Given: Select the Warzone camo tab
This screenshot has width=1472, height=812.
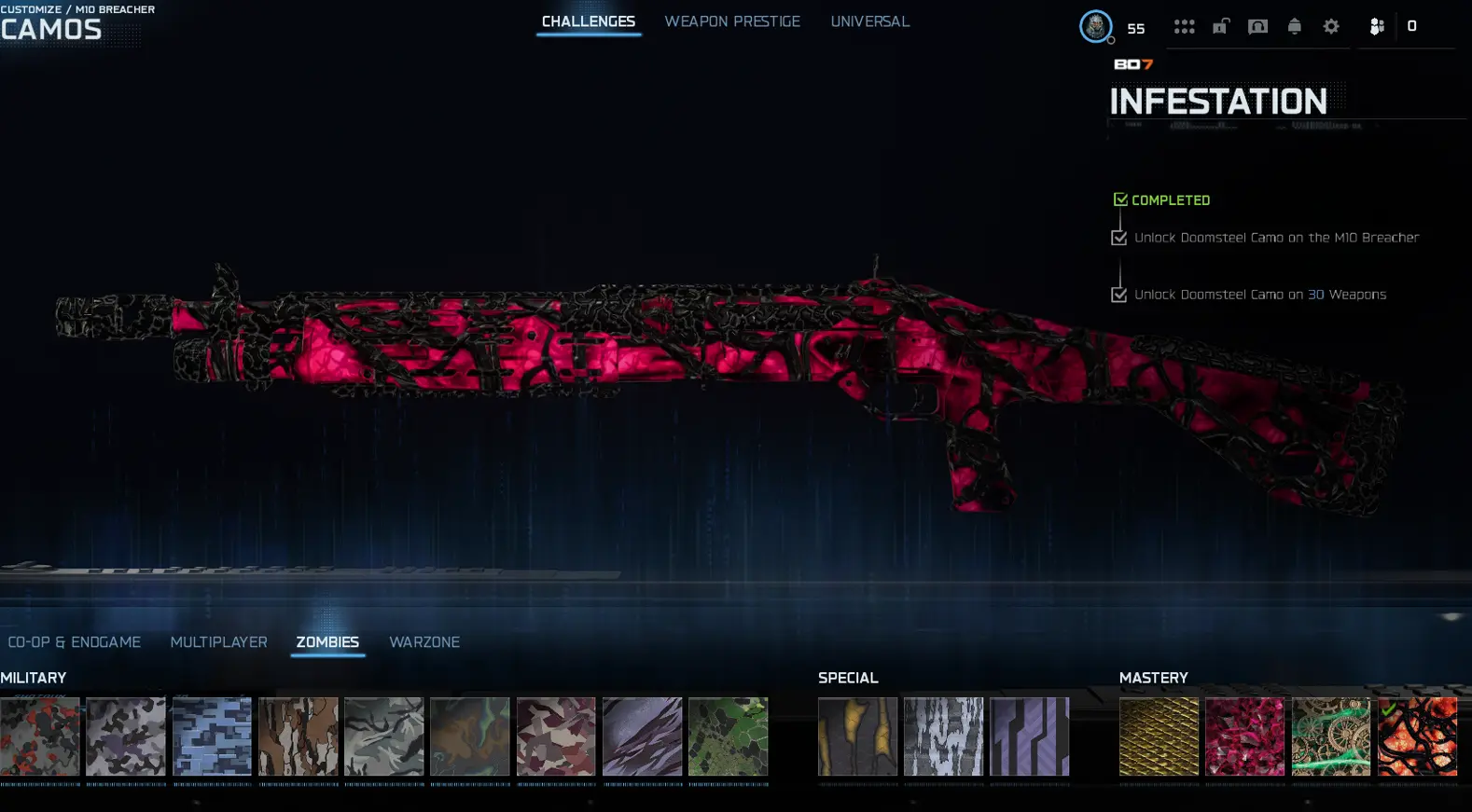Looking at the screenshot, I should (x=424, y=642).
